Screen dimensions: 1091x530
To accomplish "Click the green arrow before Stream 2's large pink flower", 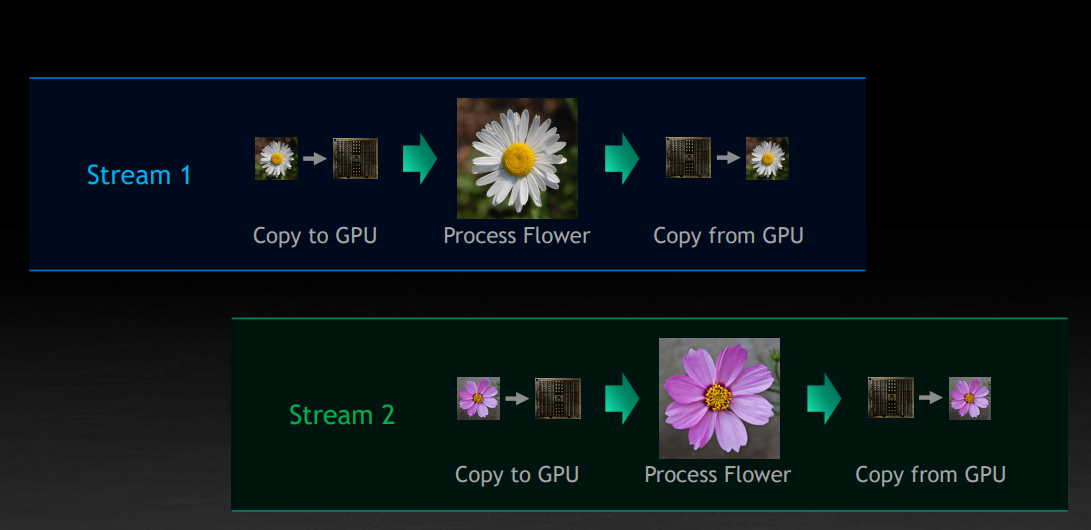I will click(621, 398).
